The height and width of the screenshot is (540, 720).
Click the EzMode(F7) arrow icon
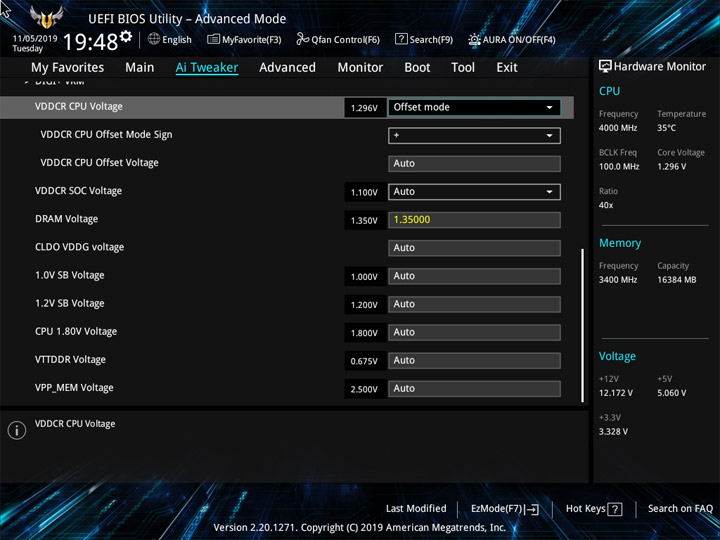[532, 509]
